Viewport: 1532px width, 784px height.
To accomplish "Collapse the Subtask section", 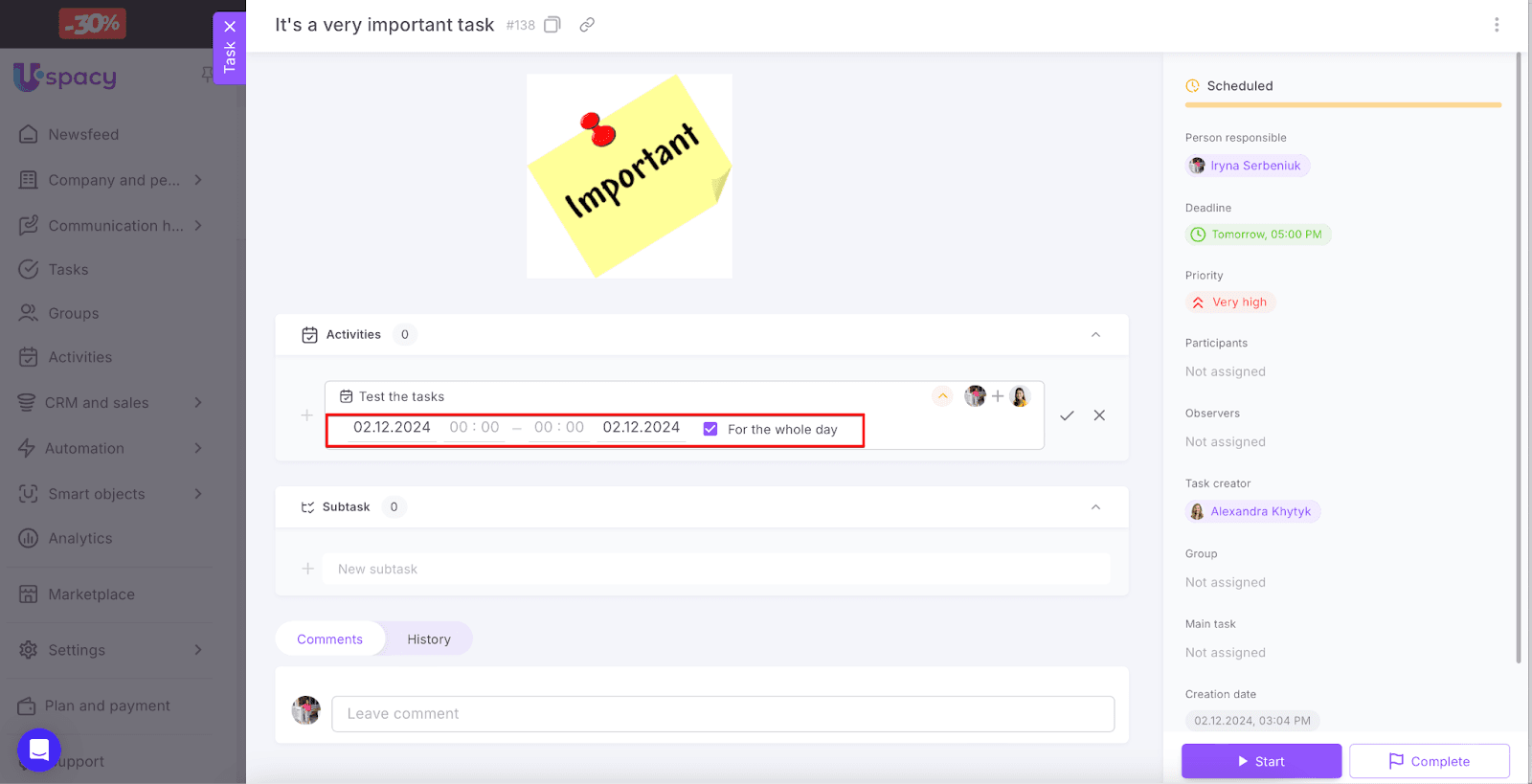I will tap(1095, 507).
